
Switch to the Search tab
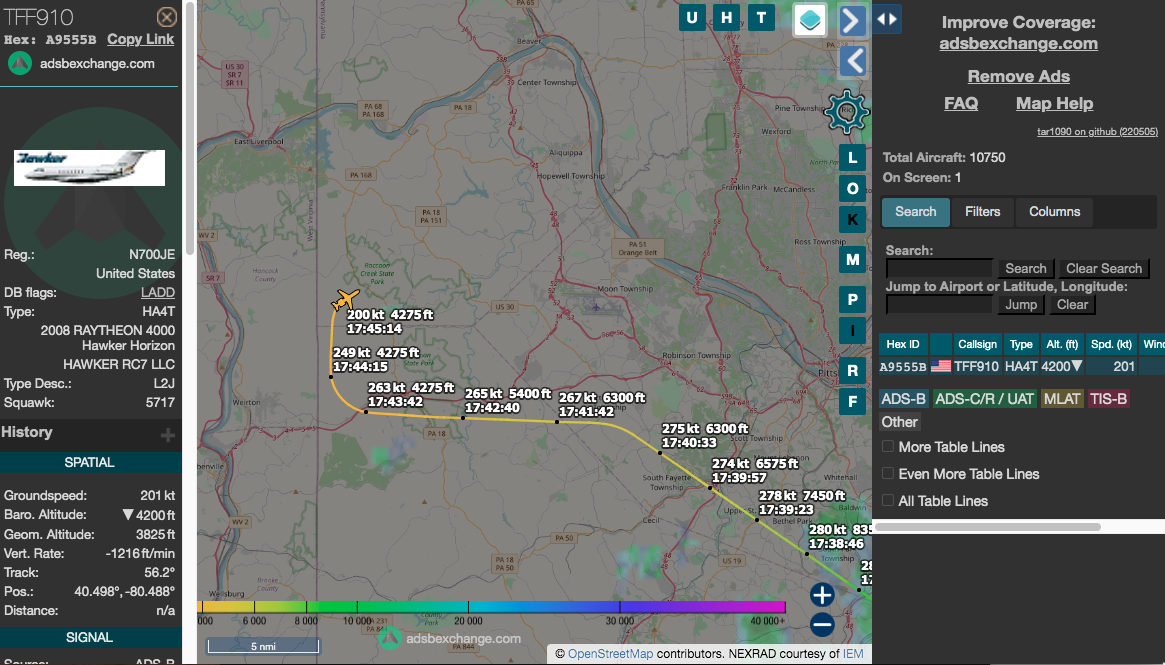click(915, 212)
